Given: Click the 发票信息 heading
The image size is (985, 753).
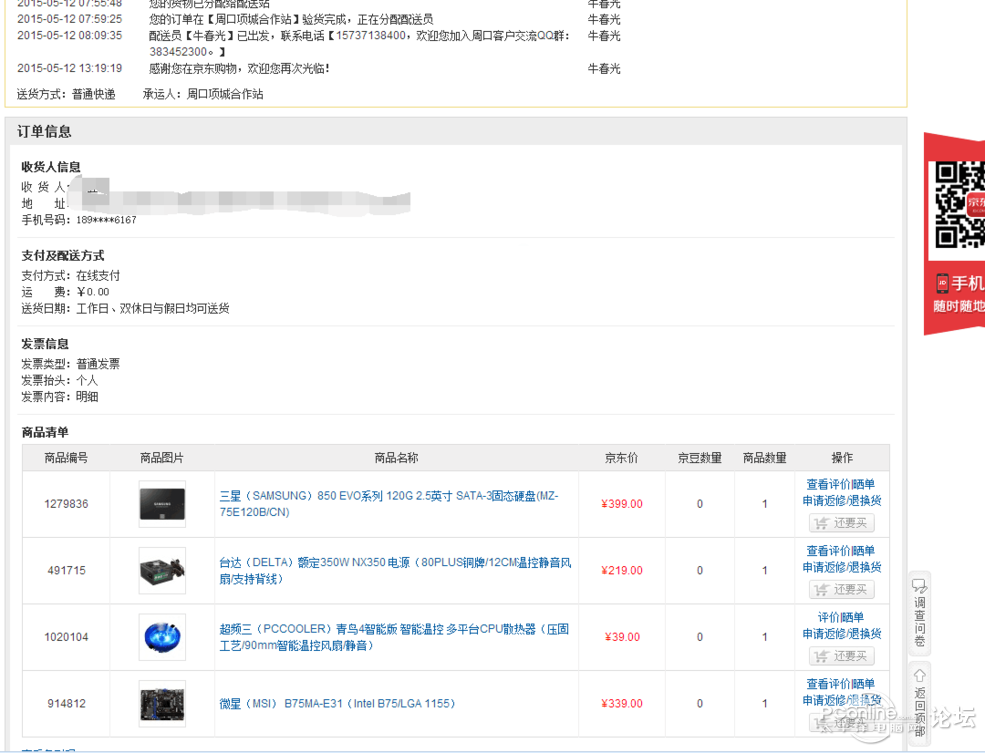Looking at the screenshot, I should (45, 344).
